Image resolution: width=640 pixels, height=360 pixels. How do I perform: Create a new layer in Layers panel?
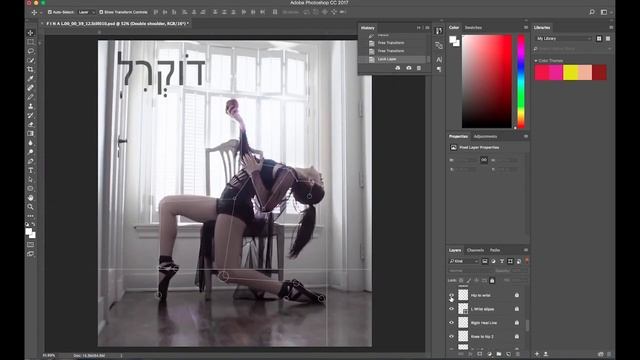[509, 354]
